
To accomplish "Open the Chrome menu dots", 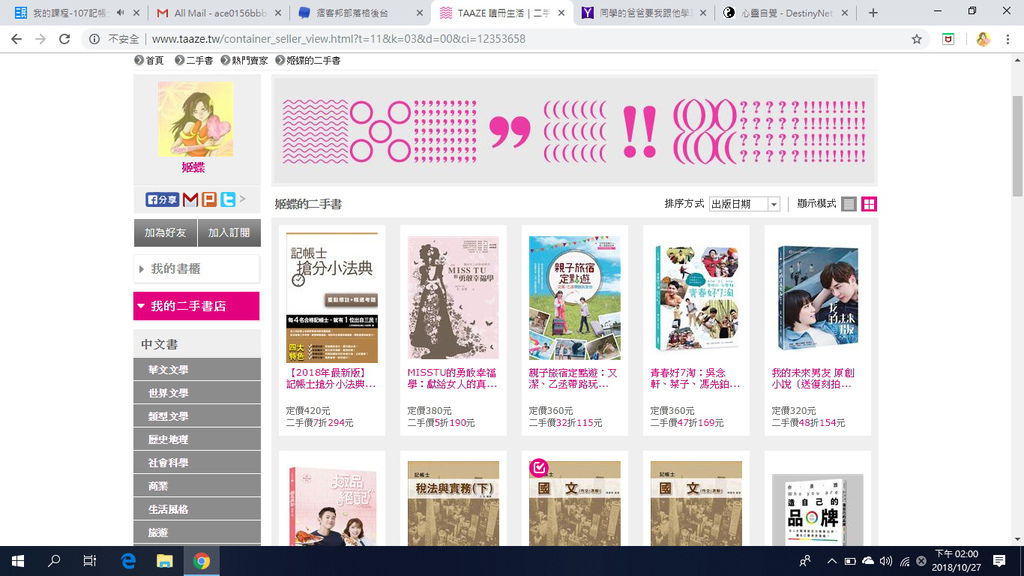I will (x=1008, y=39).
